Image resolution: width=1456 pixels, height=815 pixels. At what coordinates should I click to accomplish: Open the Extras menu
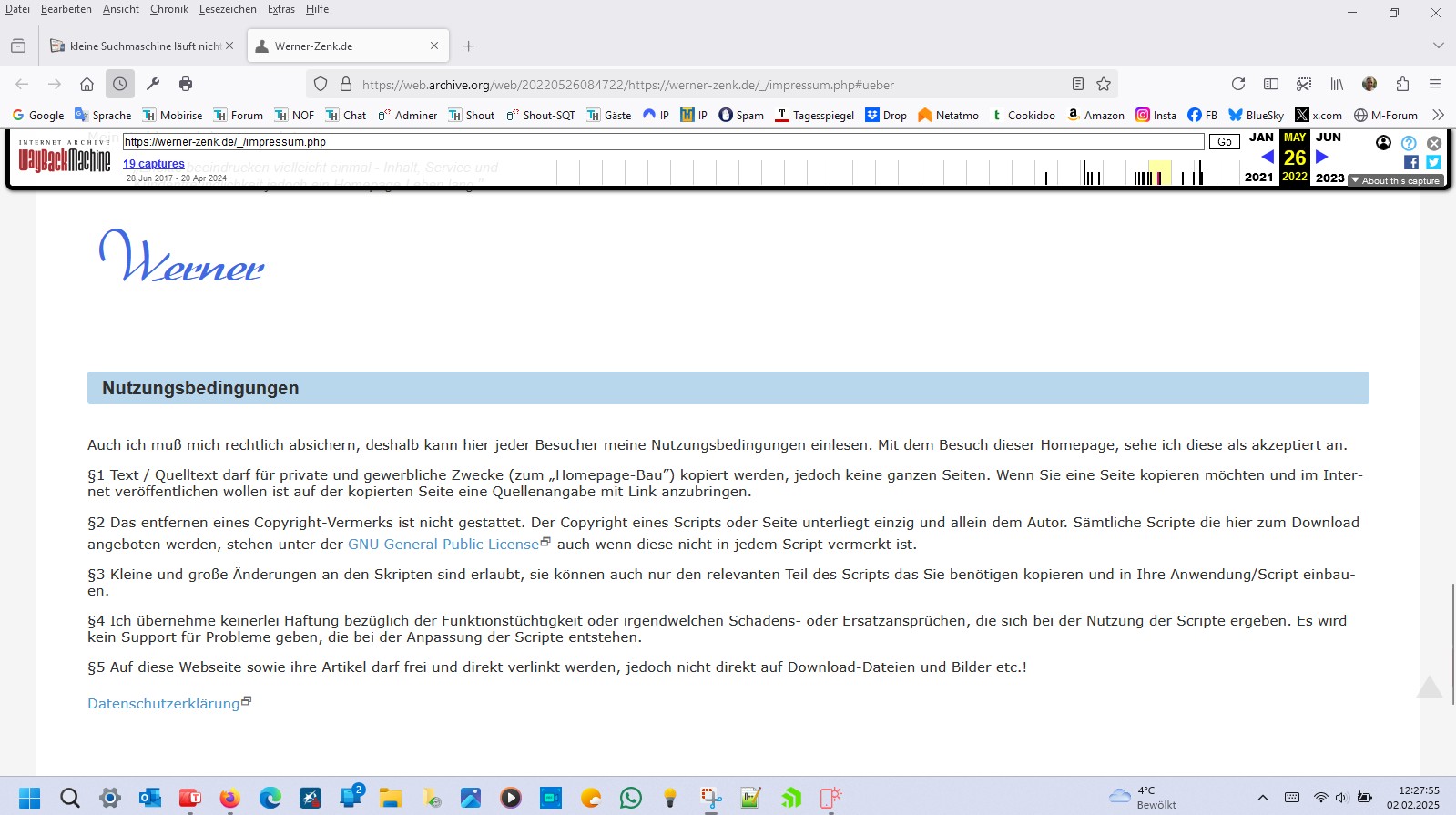coord(281,9)
